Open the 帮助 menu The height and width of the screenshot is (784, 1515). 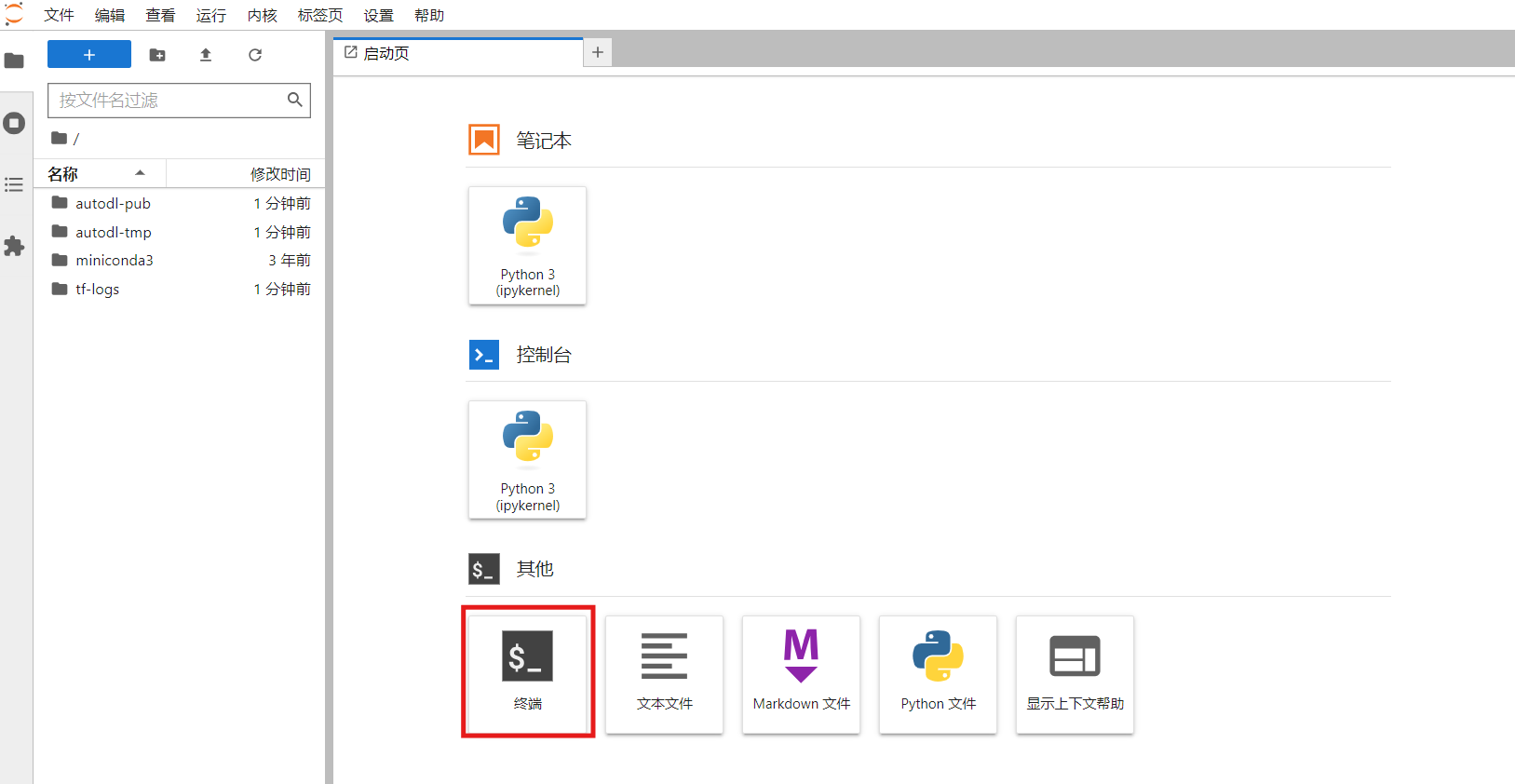tap(429, 15)
